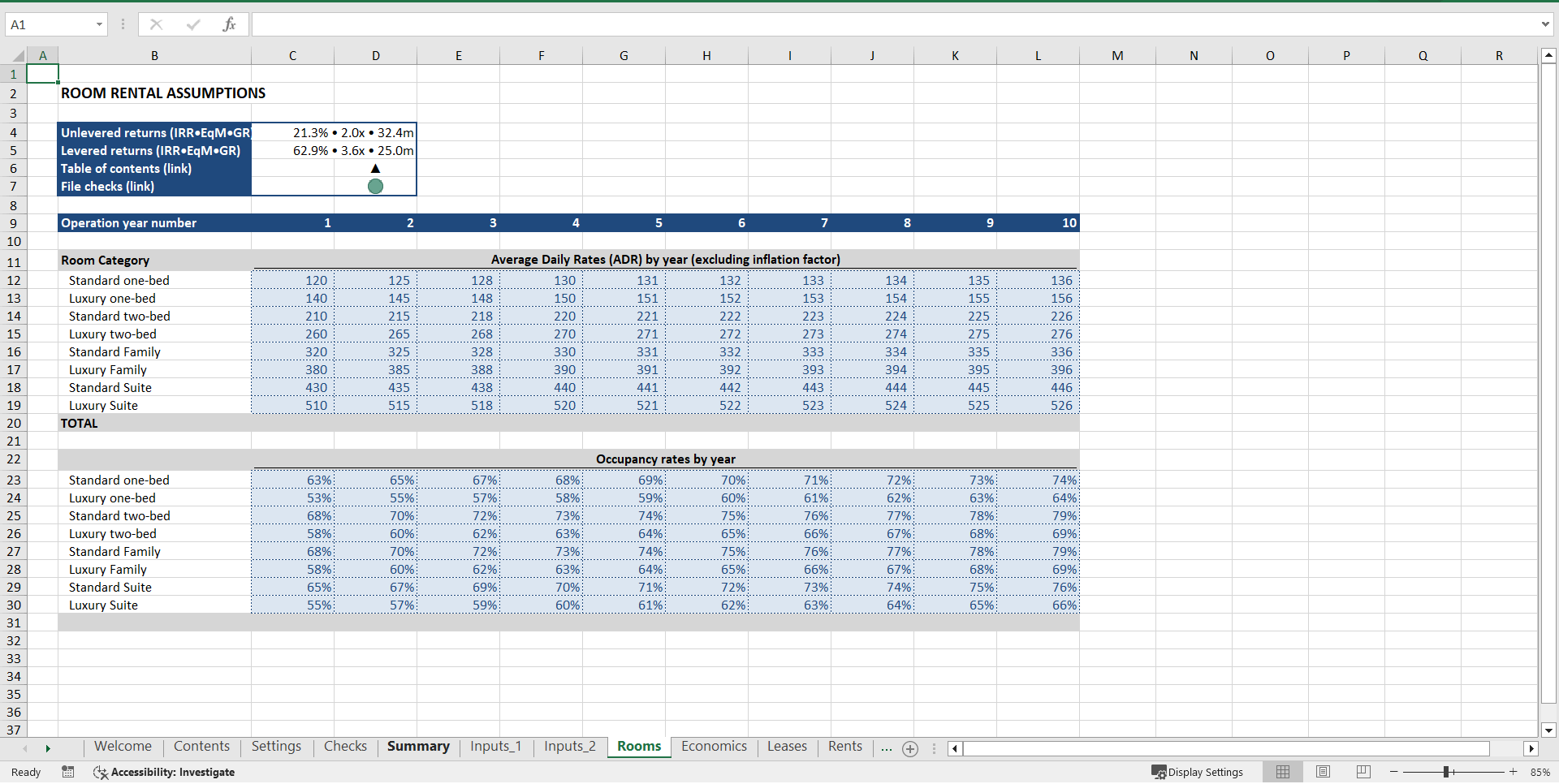Click into the formula bar input

(893, 24)
